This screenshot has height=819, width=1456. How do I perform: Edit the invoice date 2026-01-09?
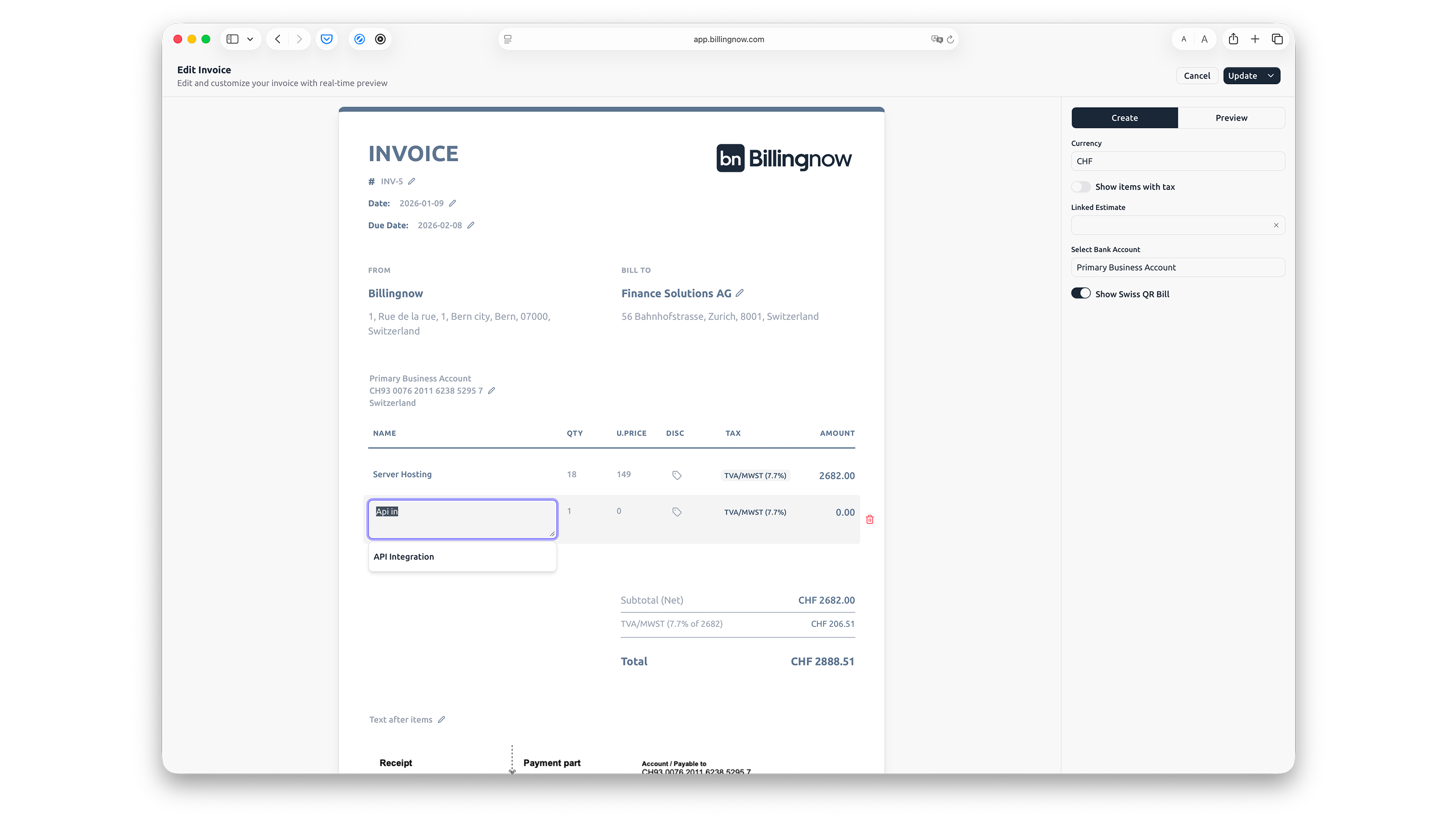pos(452,202)
